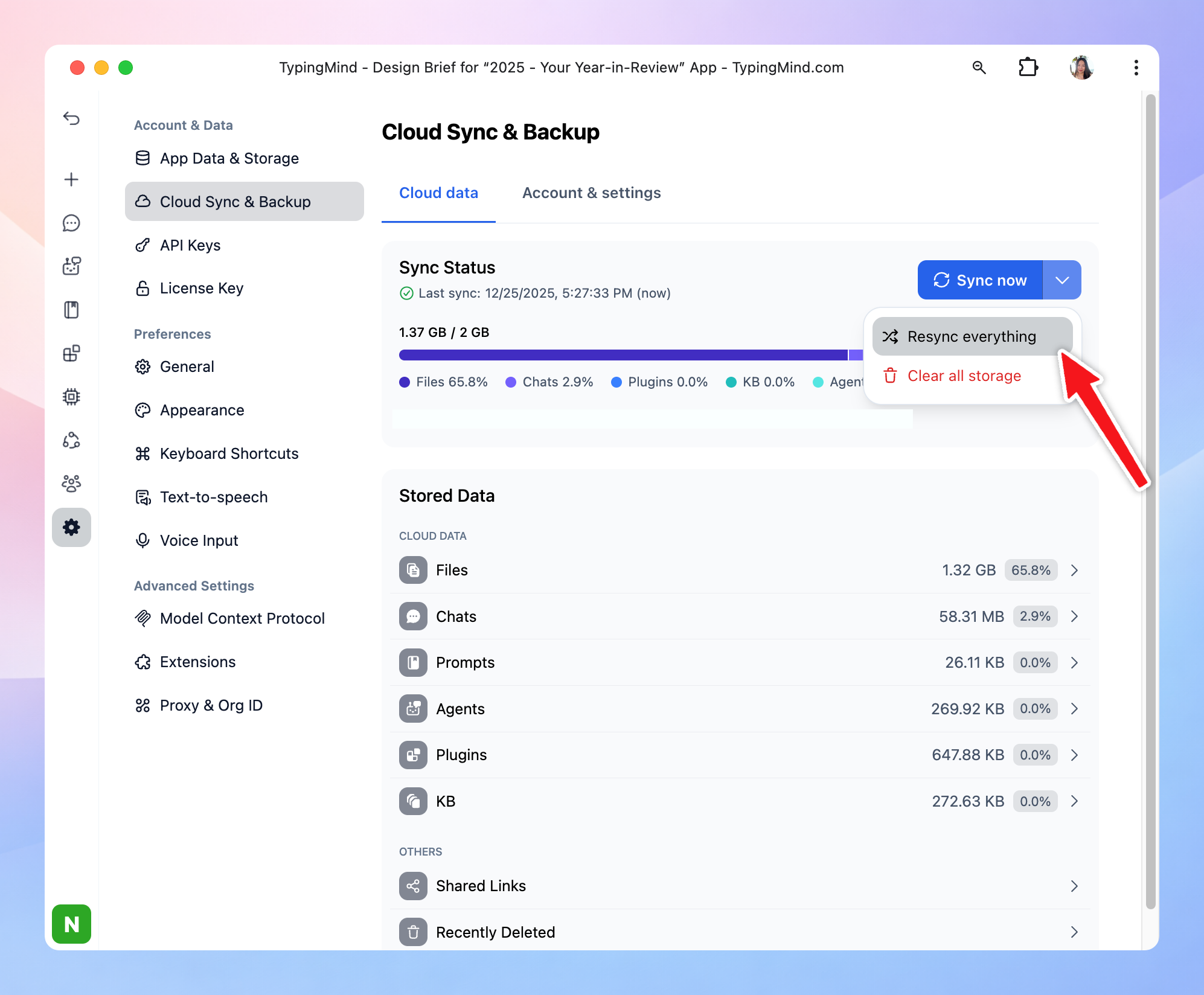The image size is (1204, 995).
Task: Click the models chip icon in sidebar
Action: 71,397
